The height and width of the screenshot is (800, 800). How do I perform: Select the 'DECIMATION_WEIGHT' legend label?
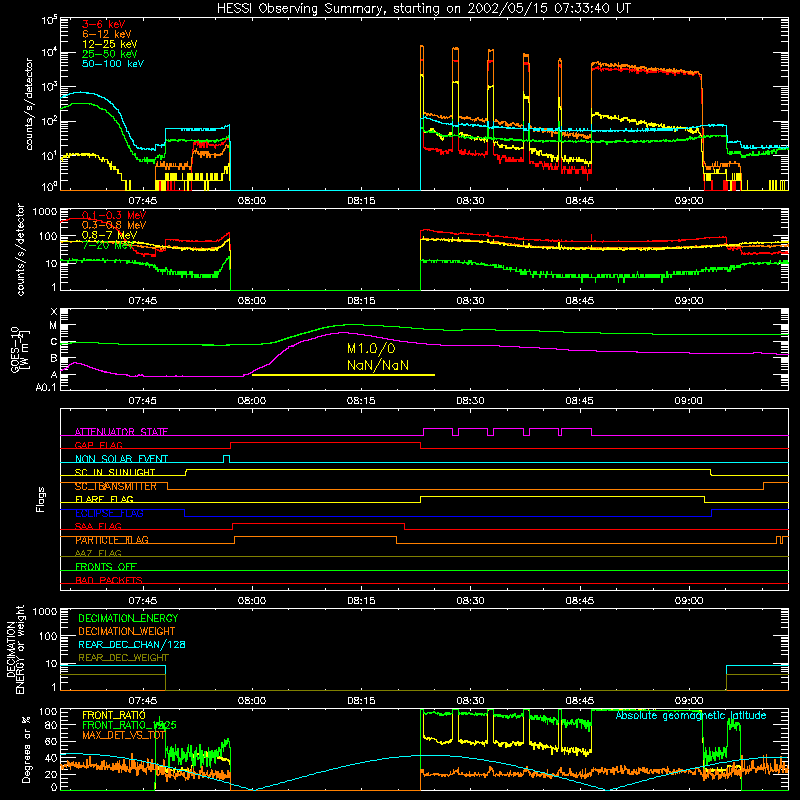pos(127,631)
